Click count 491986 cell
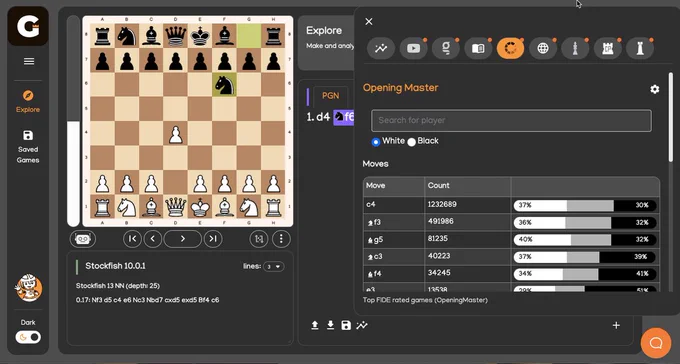Image resolution: width=680 pixels, height=364 pixels. 468,222
